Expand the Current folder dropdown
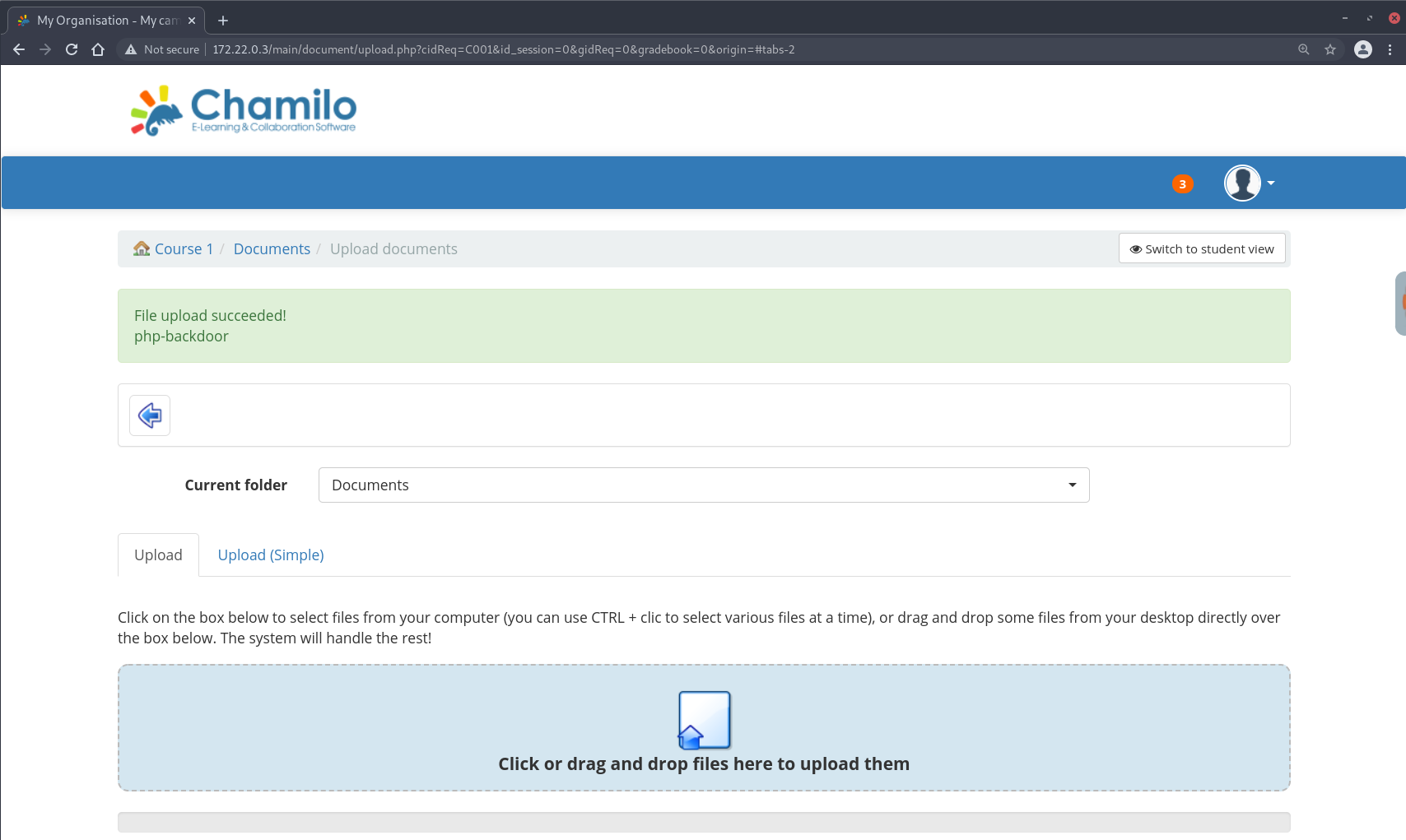1406x840 pixels. [x=703, y=485]
